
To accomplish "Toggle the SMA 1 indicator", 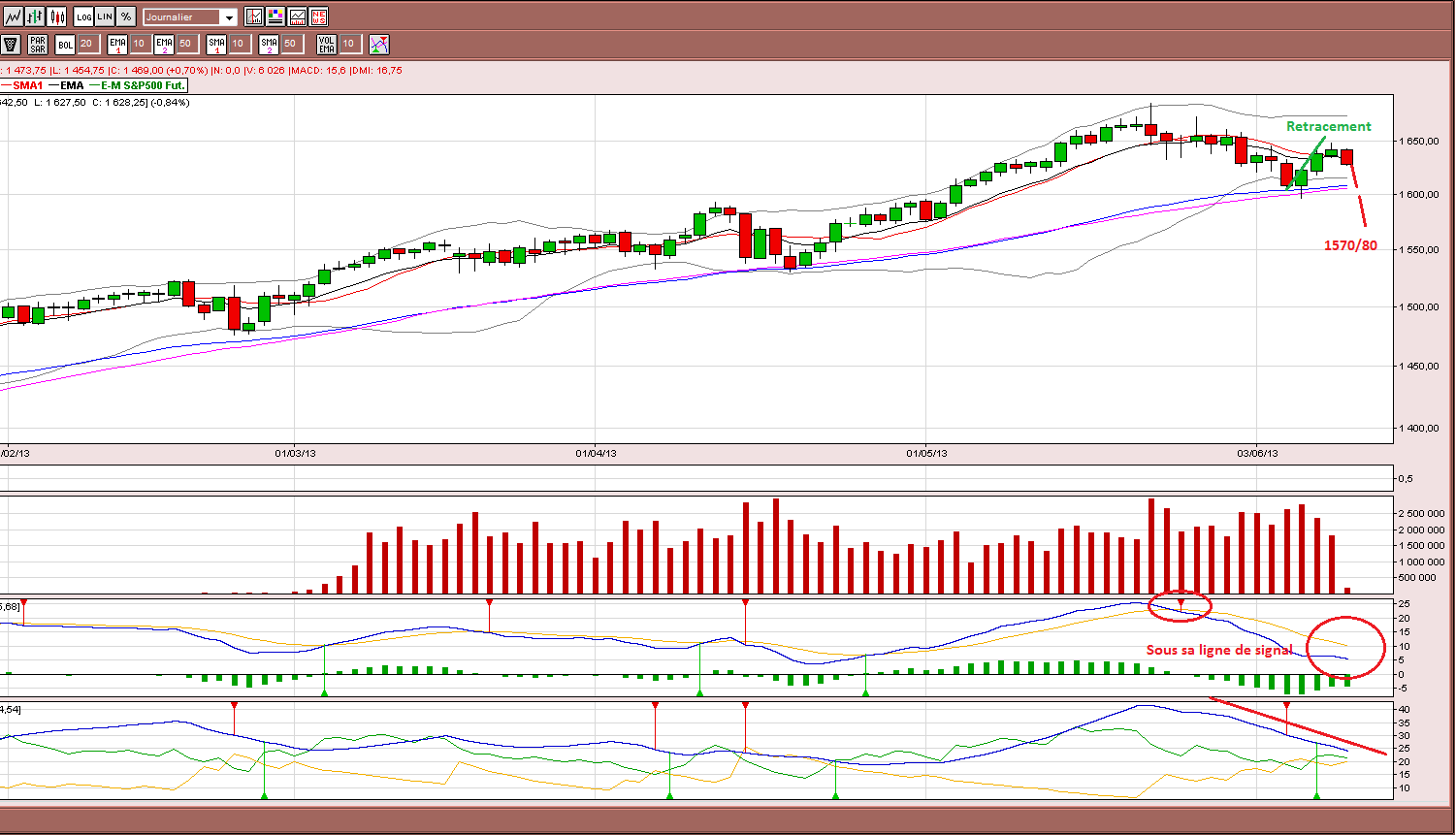I will (x=216, y=44).
